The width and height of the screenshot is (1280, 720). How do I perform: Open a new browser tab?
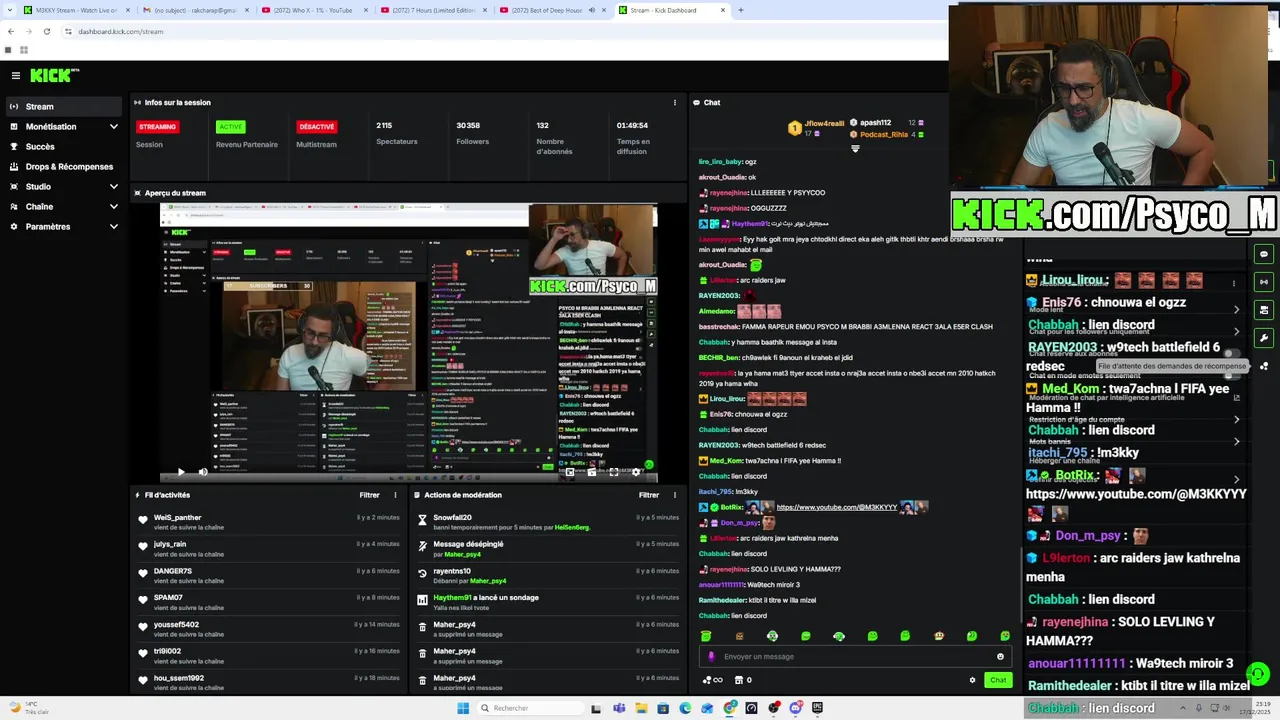740,10
